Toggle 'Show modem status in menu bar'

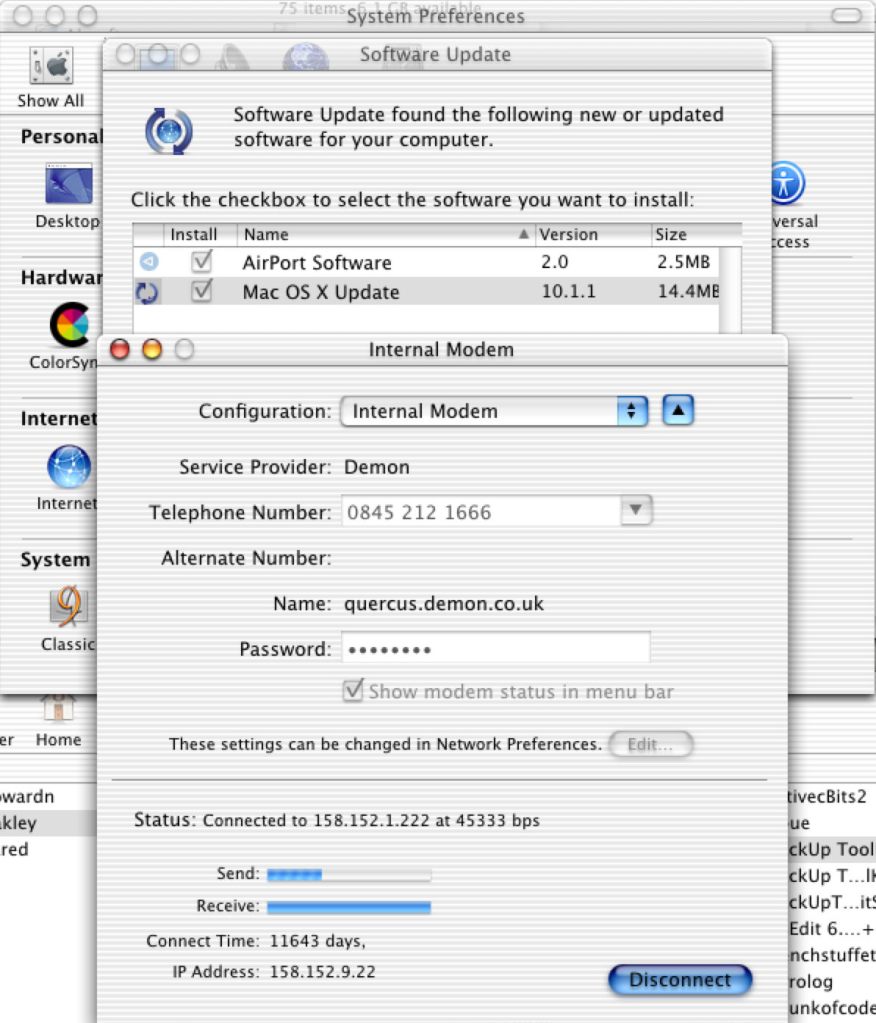(x=354, y=691)
